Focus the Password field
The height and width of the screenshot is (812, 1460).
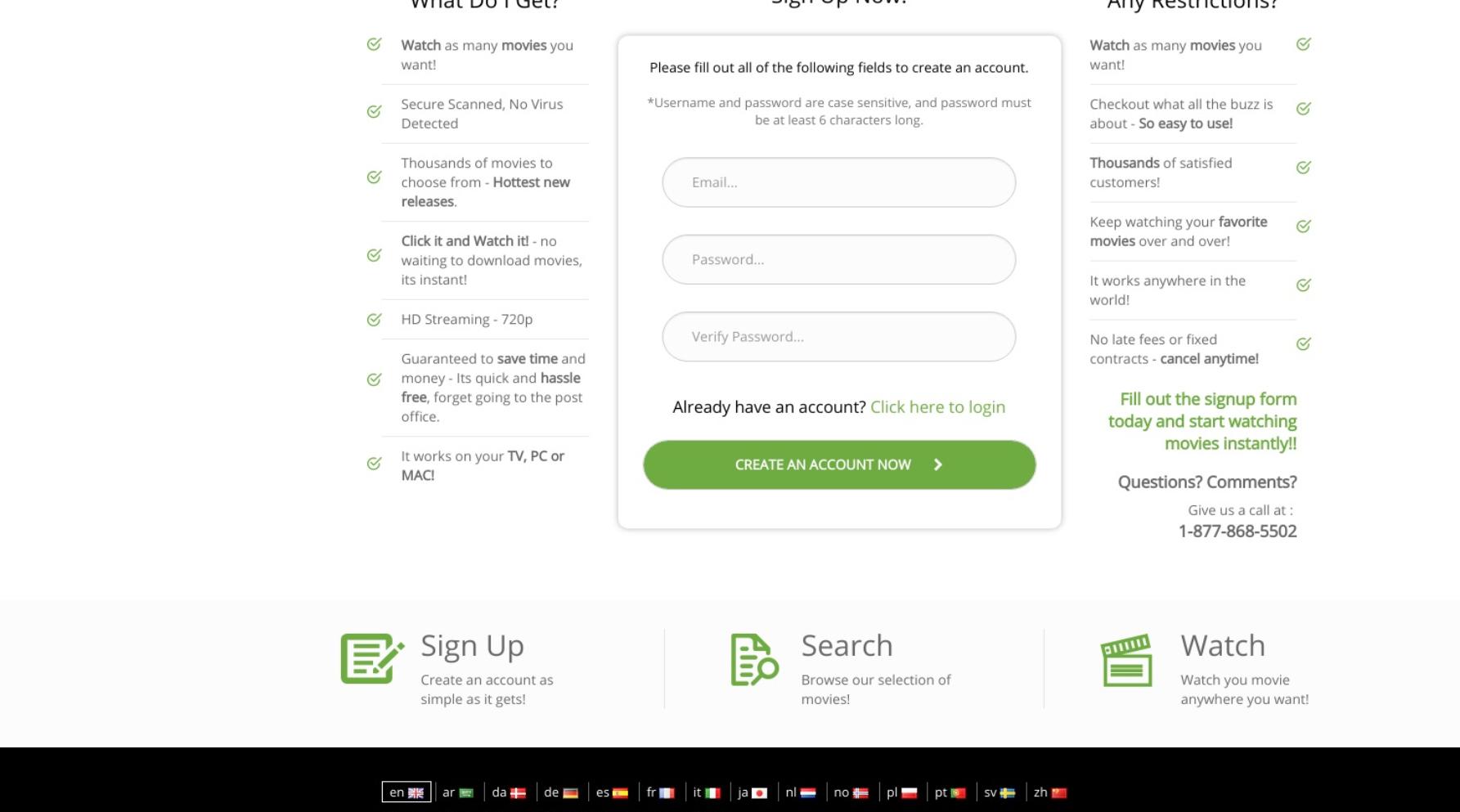click(x=839, y=259)
